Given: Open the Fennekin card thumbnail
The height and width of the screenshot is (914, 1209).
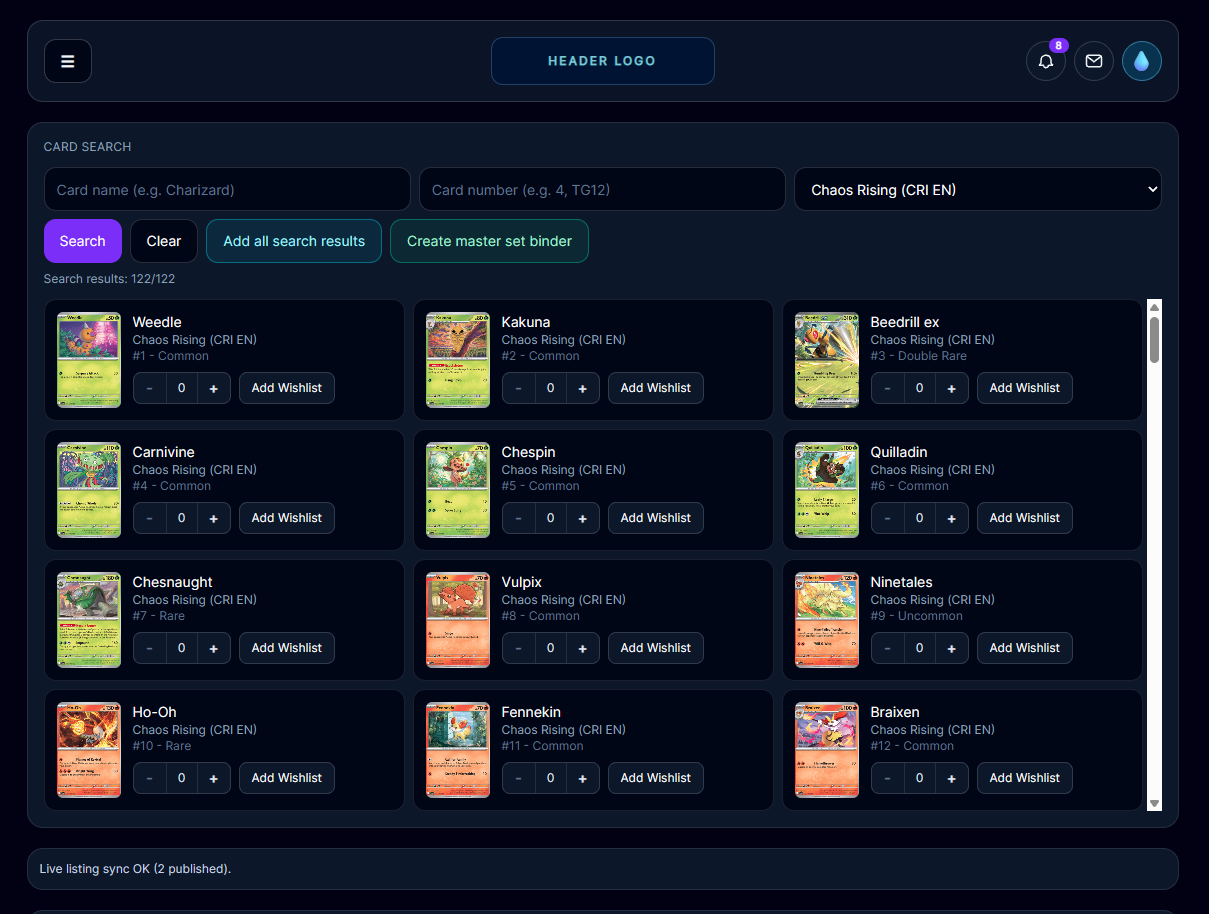Looking at the screenshot, I should [x=458, y=750].
